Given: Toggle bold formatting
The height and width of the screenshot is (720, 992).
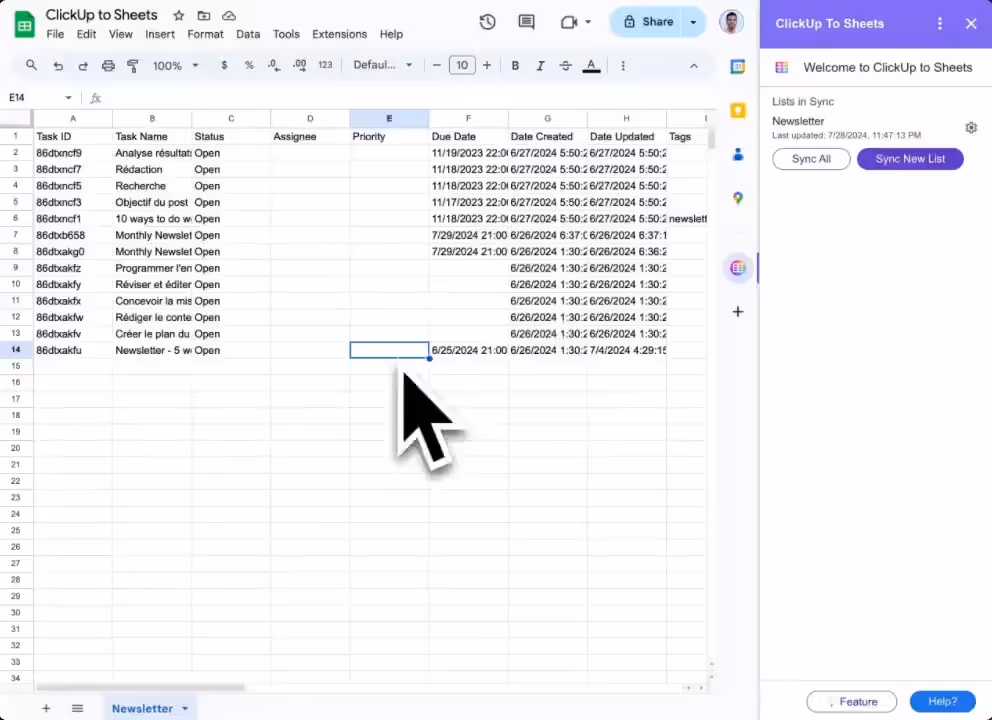Looking at the screenshot, I should pyautogui.click(x=515, y=66).
